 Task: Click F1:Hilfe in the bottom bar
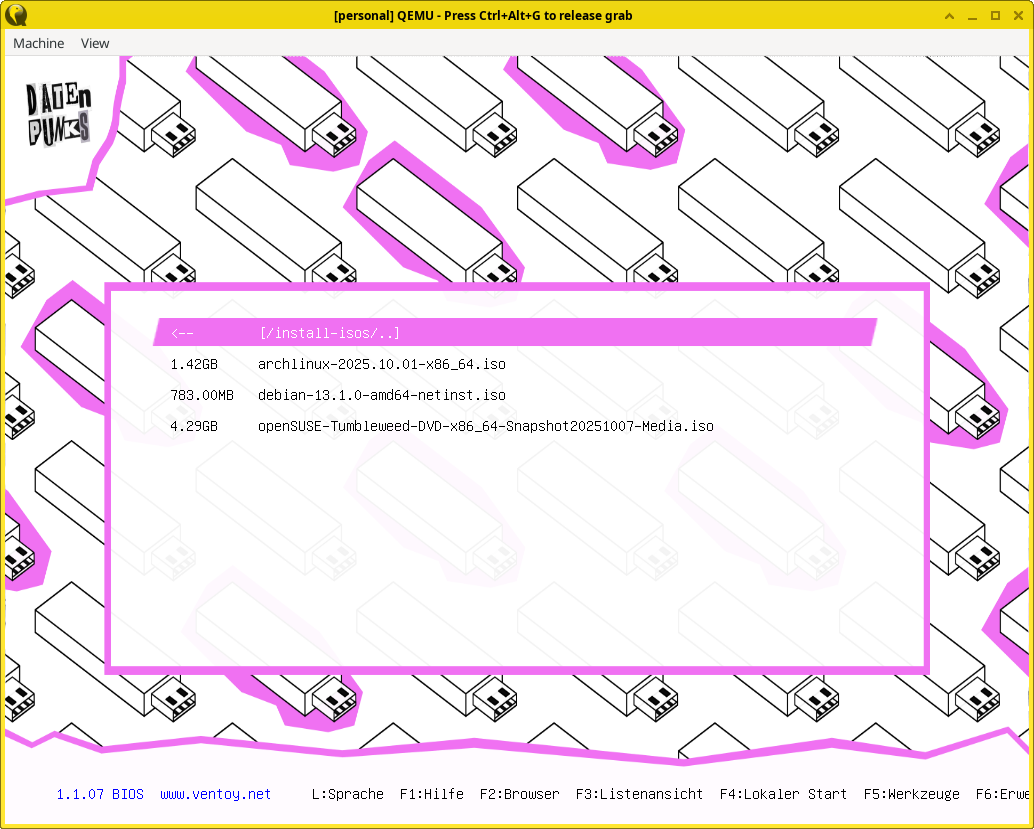pyautogui.click(x=431, y=794)
